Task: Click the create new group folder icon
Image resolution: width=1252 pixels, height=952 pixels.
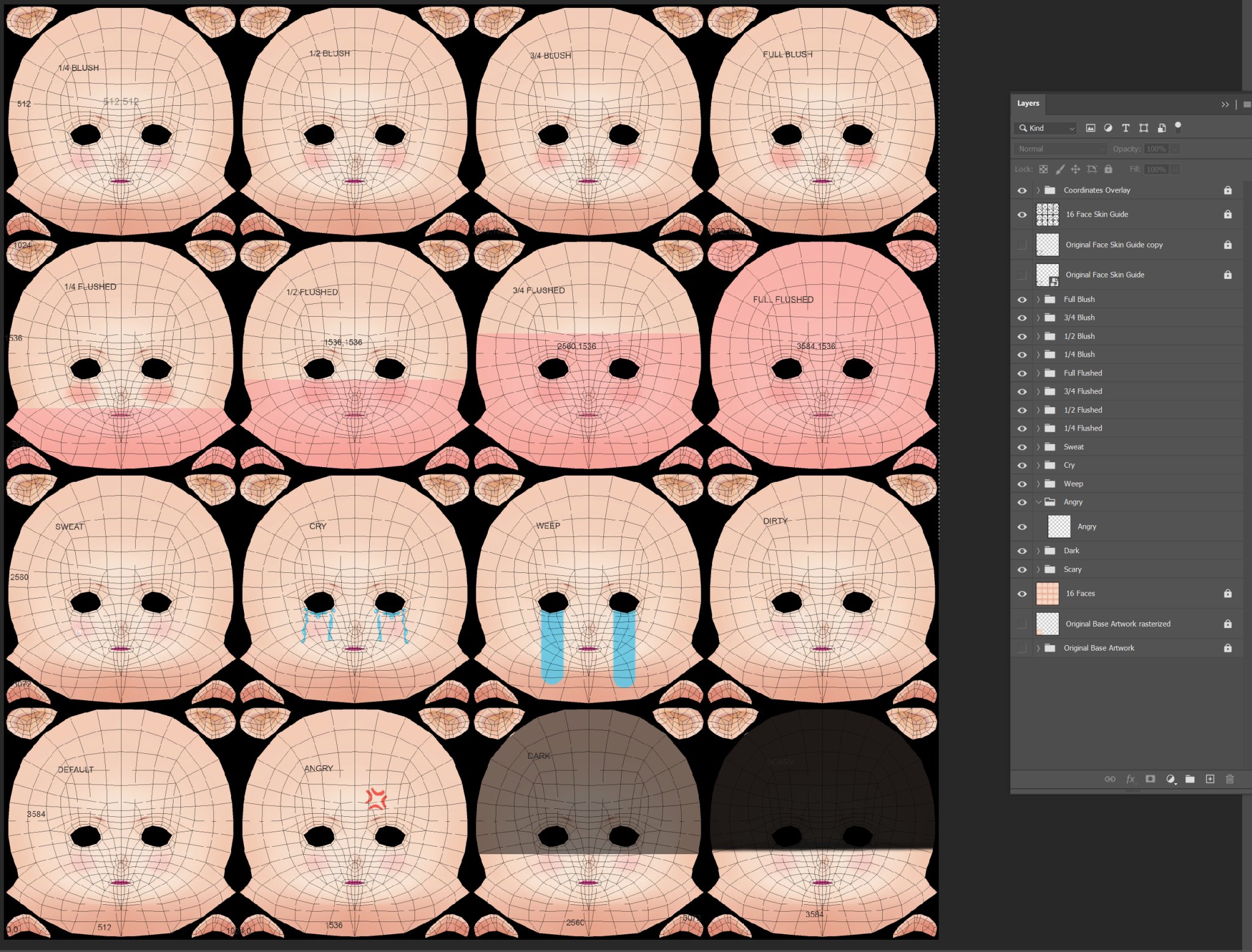Action: click(x=1190, y=779)
